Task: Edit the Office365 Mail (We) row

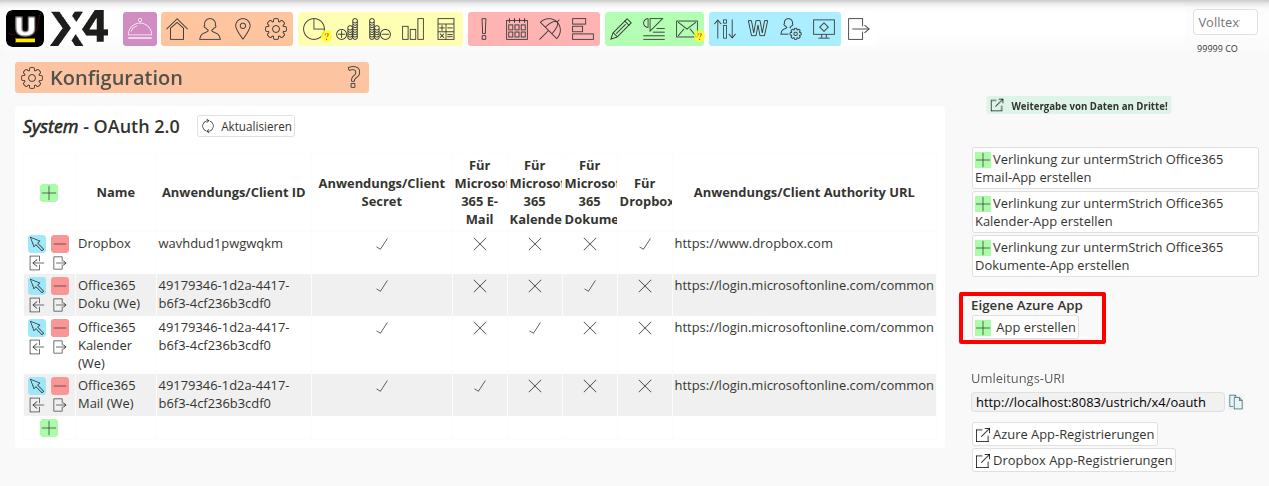Action: coord(37,386)
